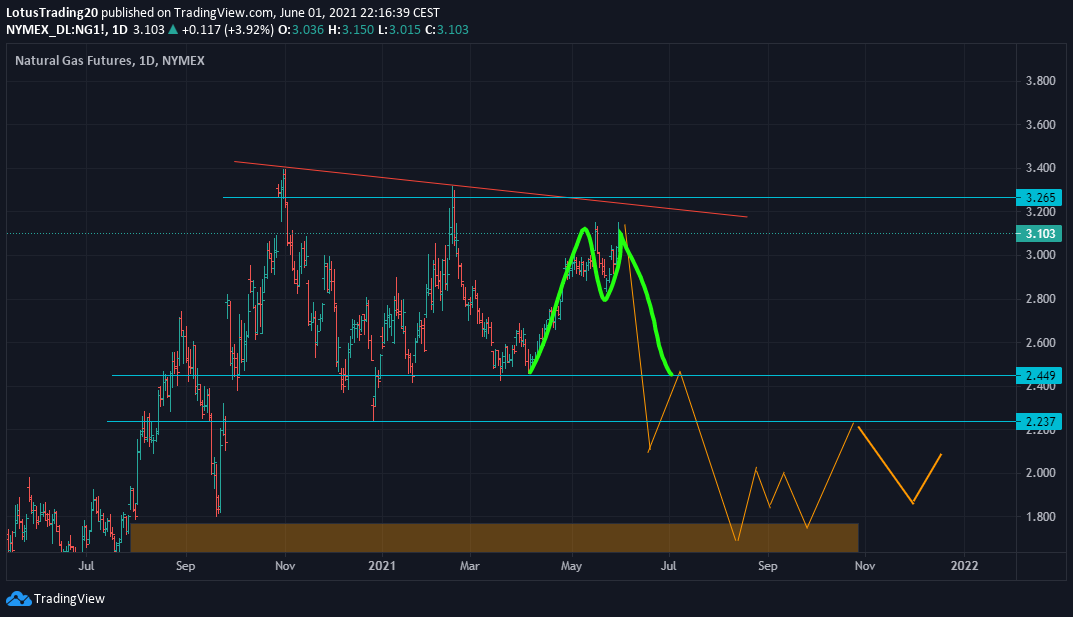
Task: Click the TradingView.com site name in header
Action: tap(225, 12)
